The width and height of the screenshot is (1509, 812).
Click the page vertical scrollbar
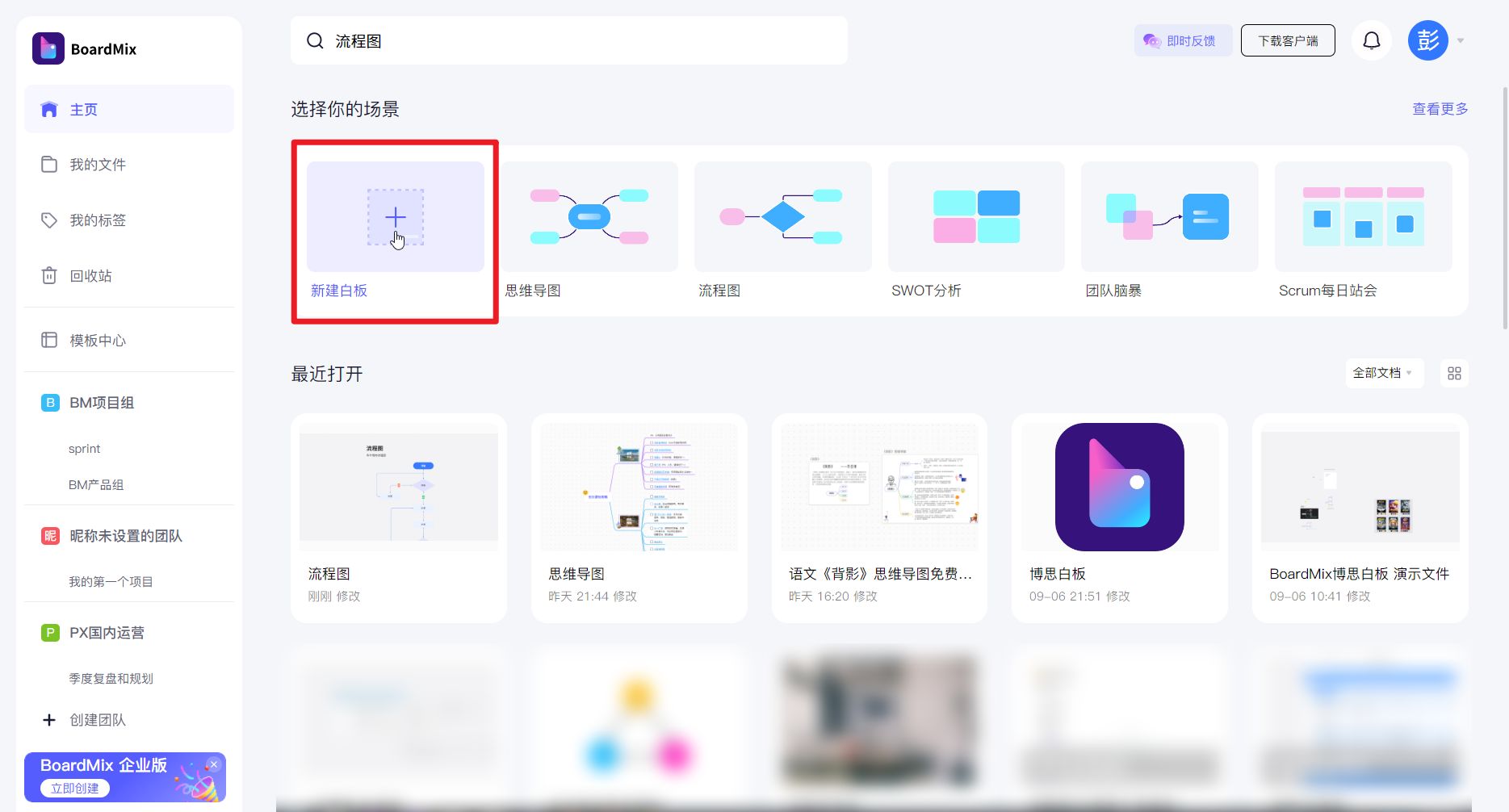(1504, 210)
